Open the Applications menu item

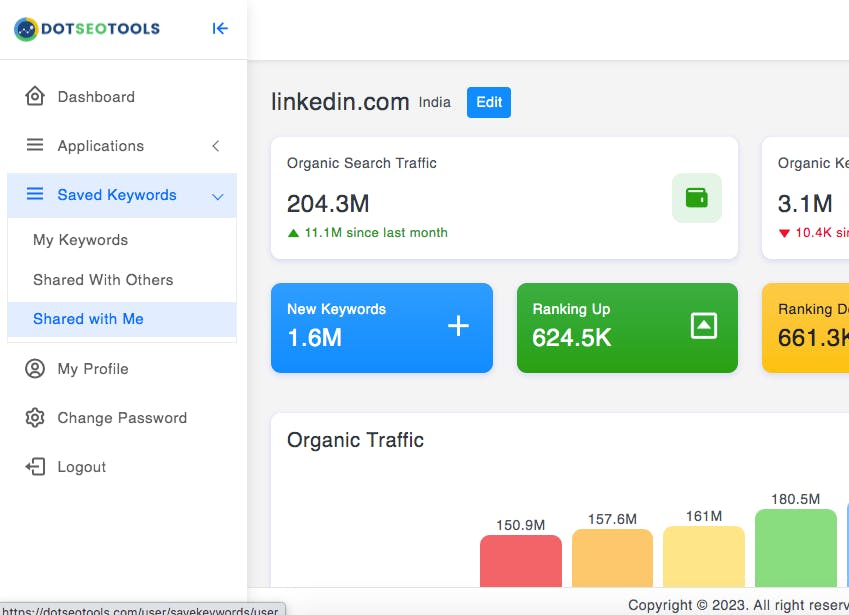(x=122, y=146)
